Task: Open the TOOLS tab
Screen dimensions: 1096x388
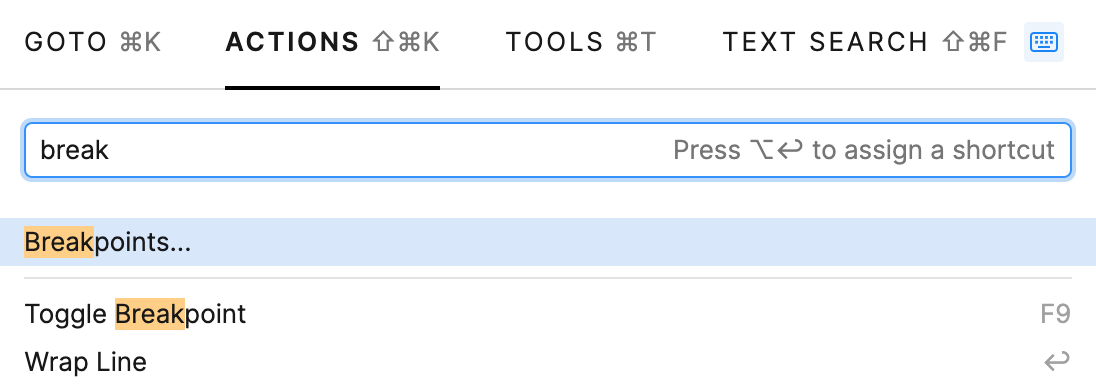Action: [581, 42]
